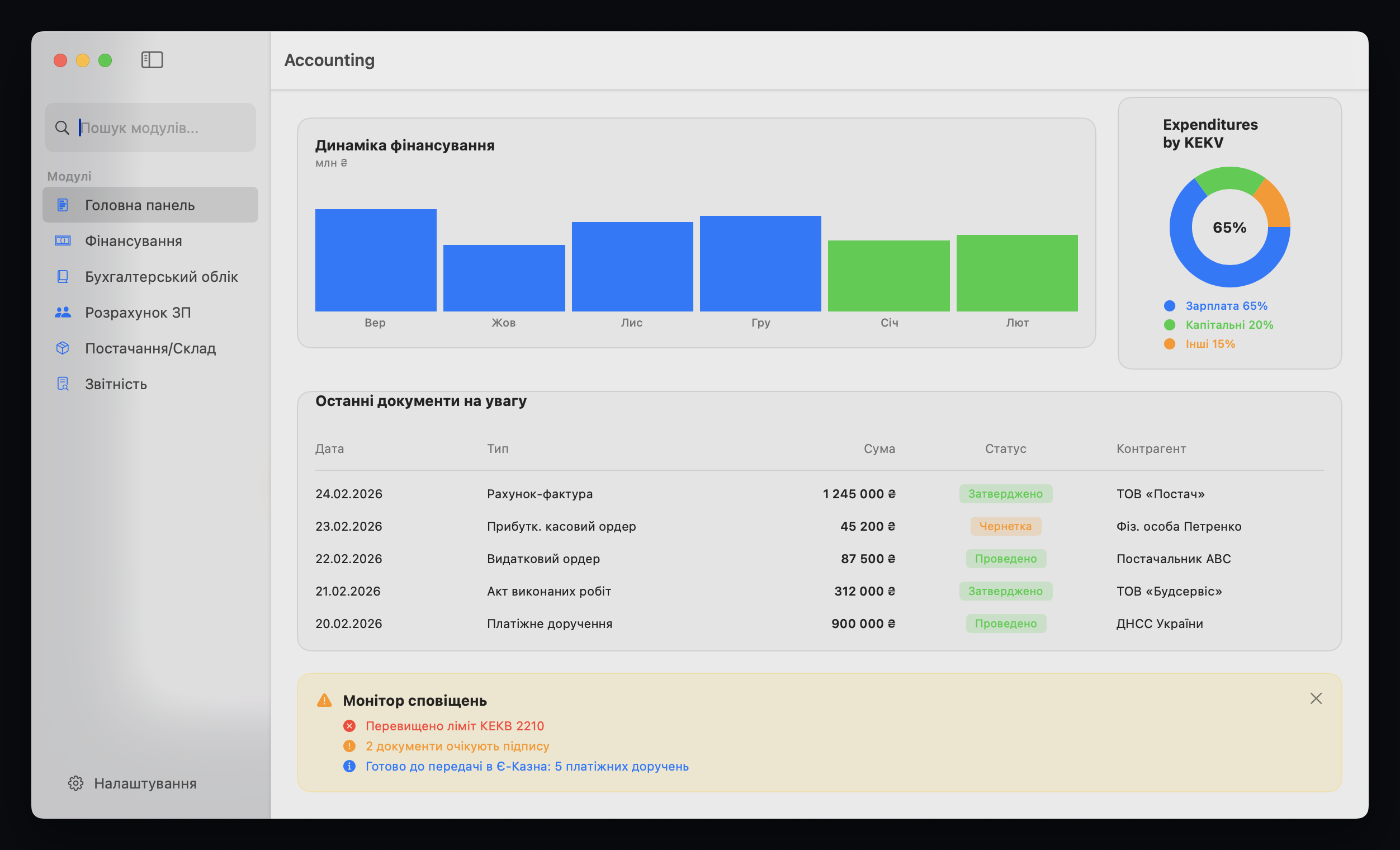1400x850 pixels.
Task: Open the Звітність module
Action: click(116, 384)
